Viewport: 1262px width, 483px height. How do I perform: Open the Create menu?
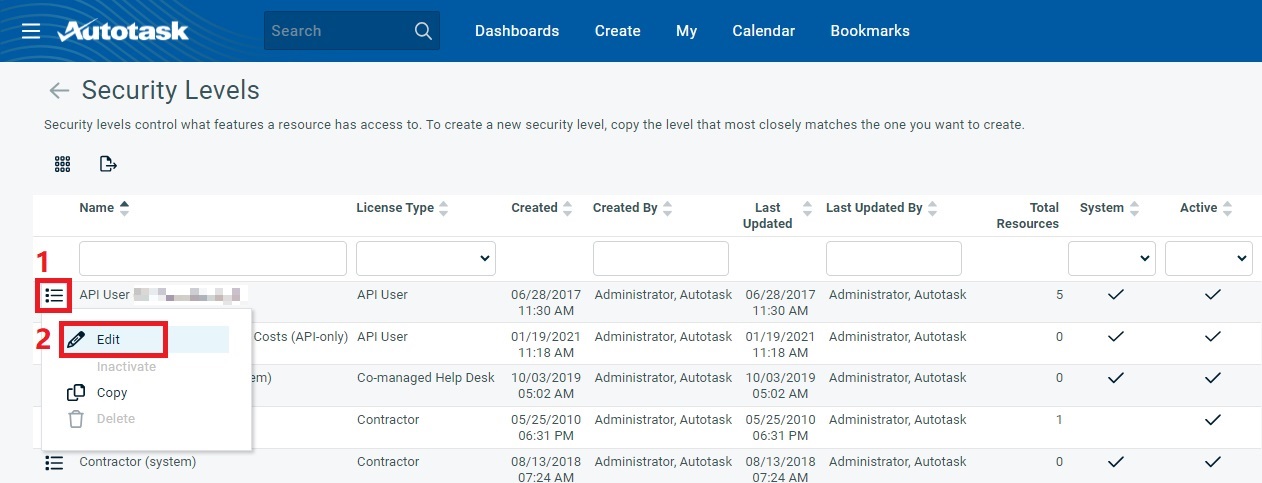(x=617, y=31)
